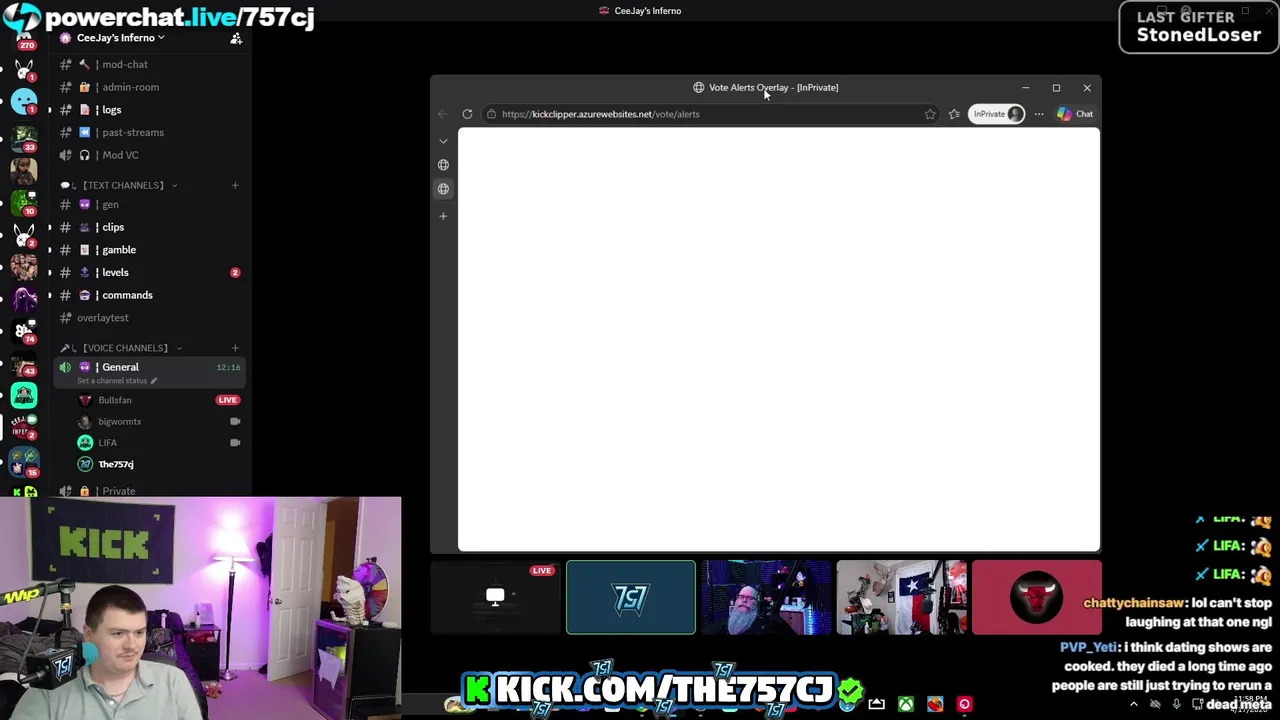Edit the 'Set a channel status' text
Image resolution: width=1280 pixels, height=720 pixels.
[117, 381]
